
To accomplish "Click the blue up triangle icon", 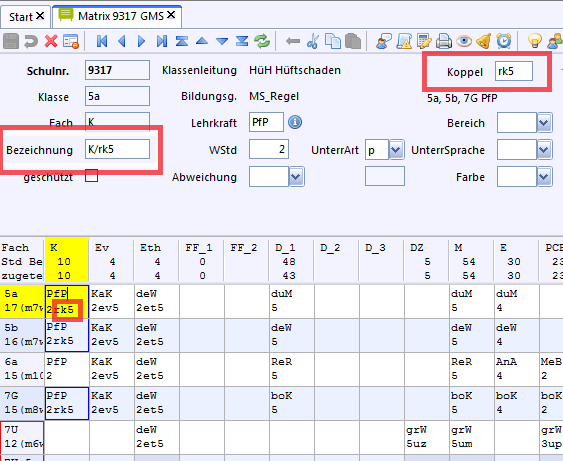I will (202, 41).
